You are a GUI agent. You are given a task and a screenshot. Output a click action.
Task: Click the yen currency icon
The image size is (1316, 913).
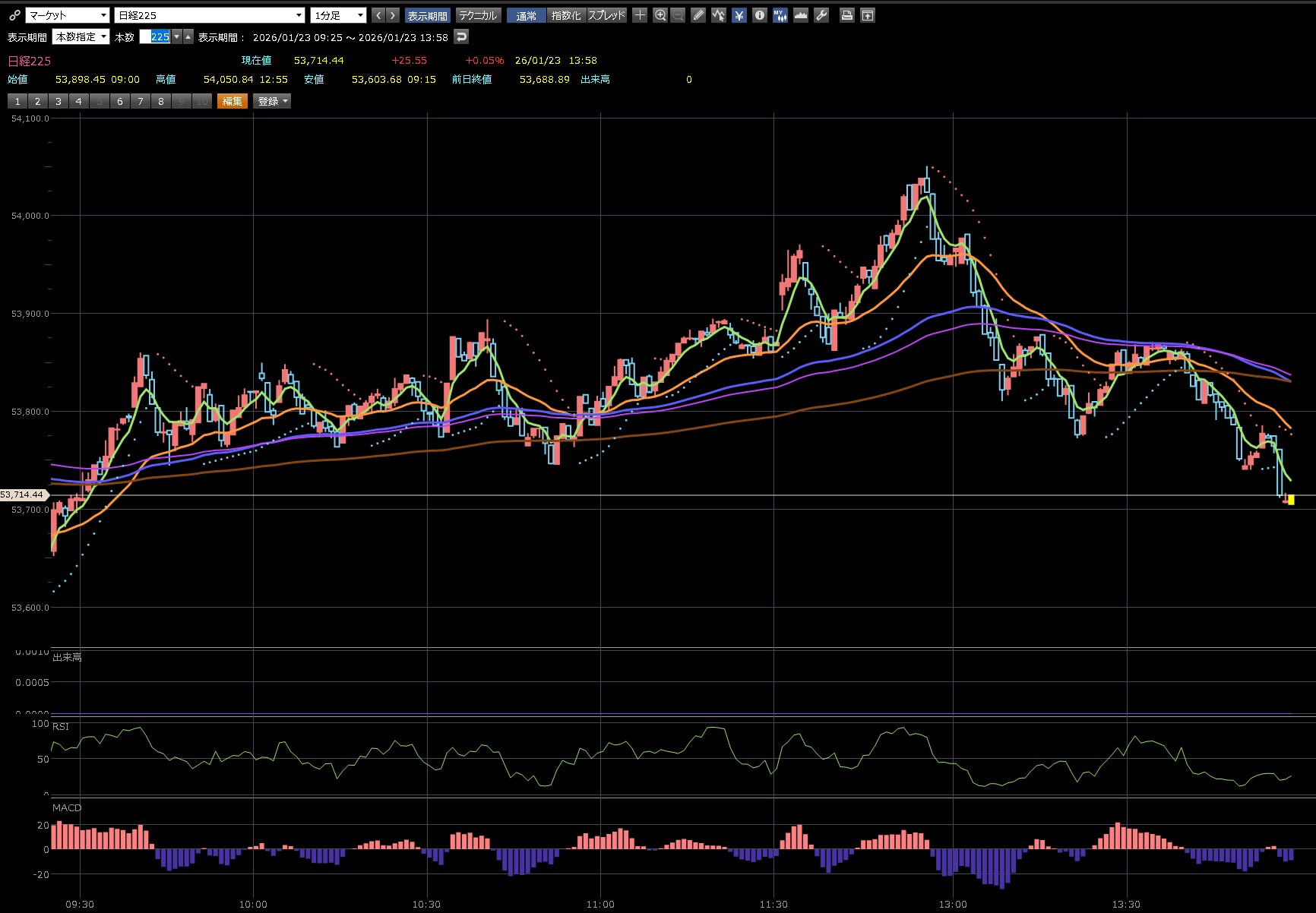pyautogui.click(x=739, y=15)
